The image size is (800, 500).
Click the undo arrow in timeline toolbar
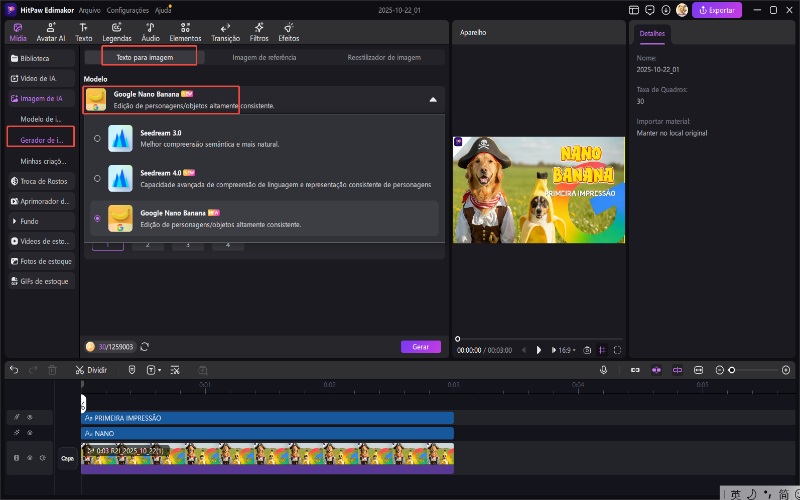14,370
